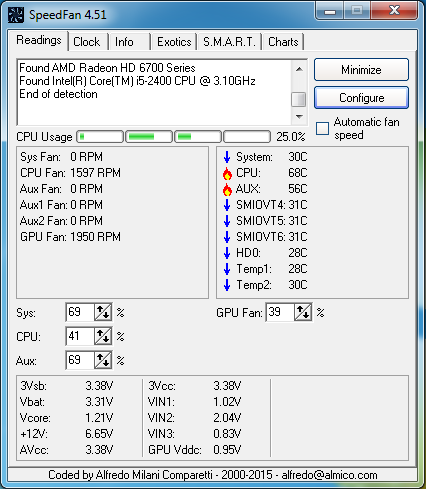Enable the Automatic fan speed checkbox

pos(322,128)
